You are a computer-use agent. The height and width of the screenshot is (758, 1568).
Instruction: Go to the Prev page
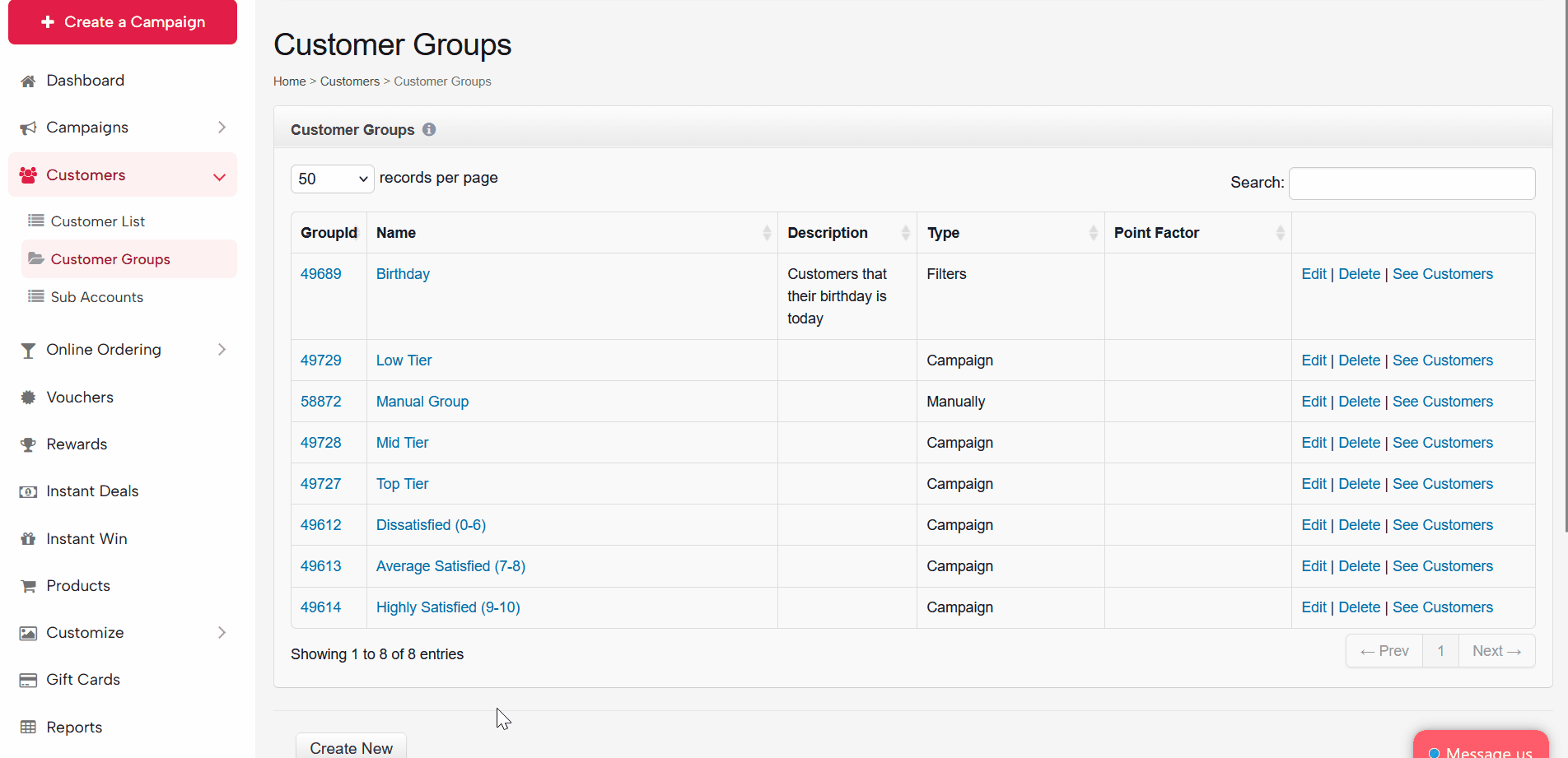pos(1384,651)
